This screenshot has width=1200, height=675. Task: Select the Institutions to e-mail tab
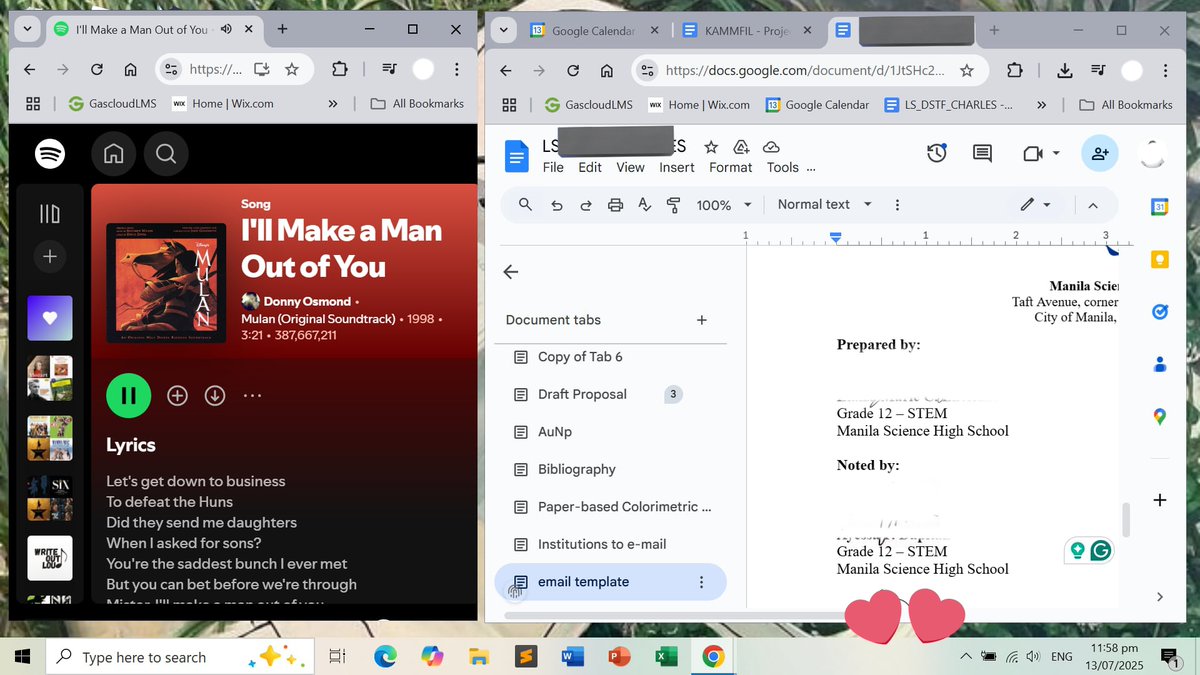tap(610, 544)
